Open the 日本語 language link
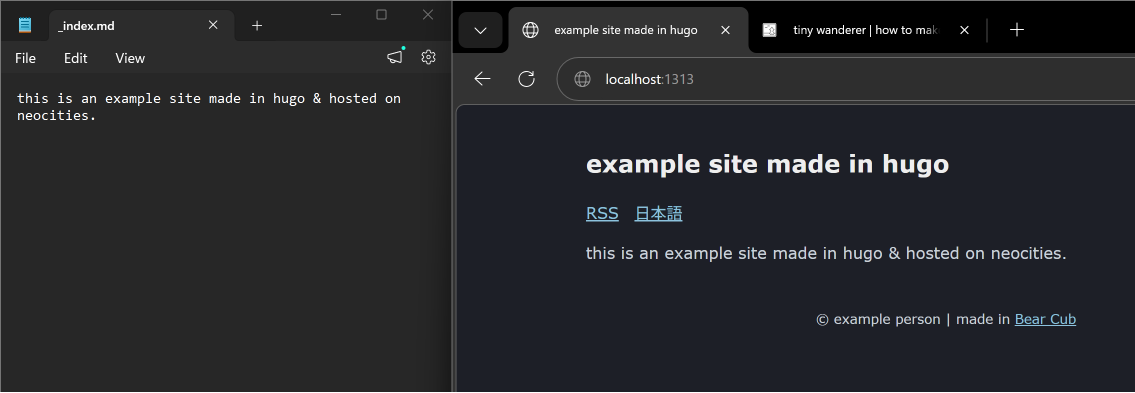The image size is (1135, 393). [658, 214]
